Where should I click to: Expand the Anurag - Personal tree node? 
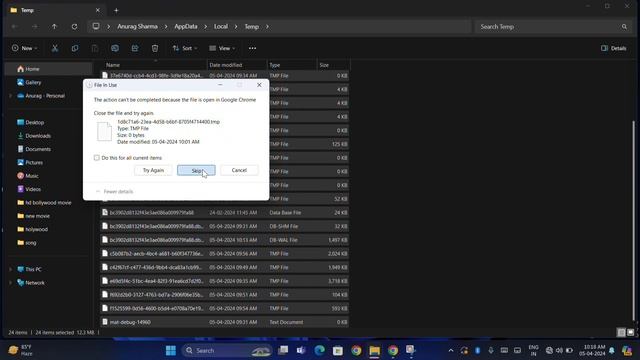click(x=11, y=96)
